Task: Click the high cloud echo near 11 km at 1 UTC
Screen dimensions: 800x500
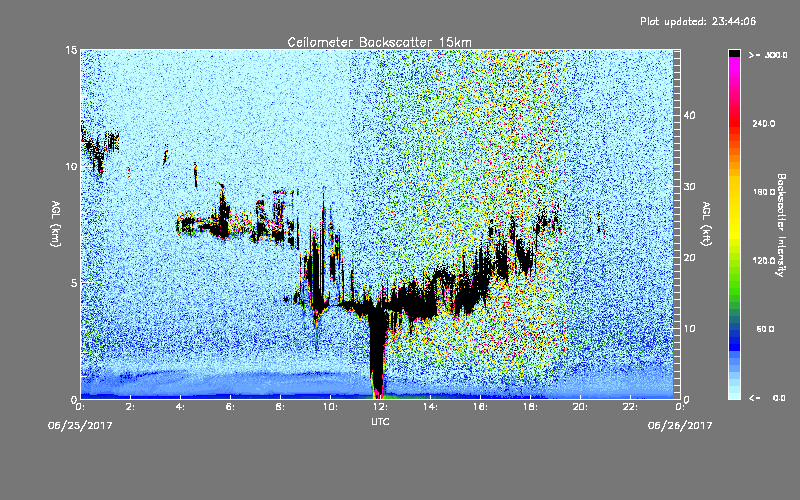Action: [100, 149]
